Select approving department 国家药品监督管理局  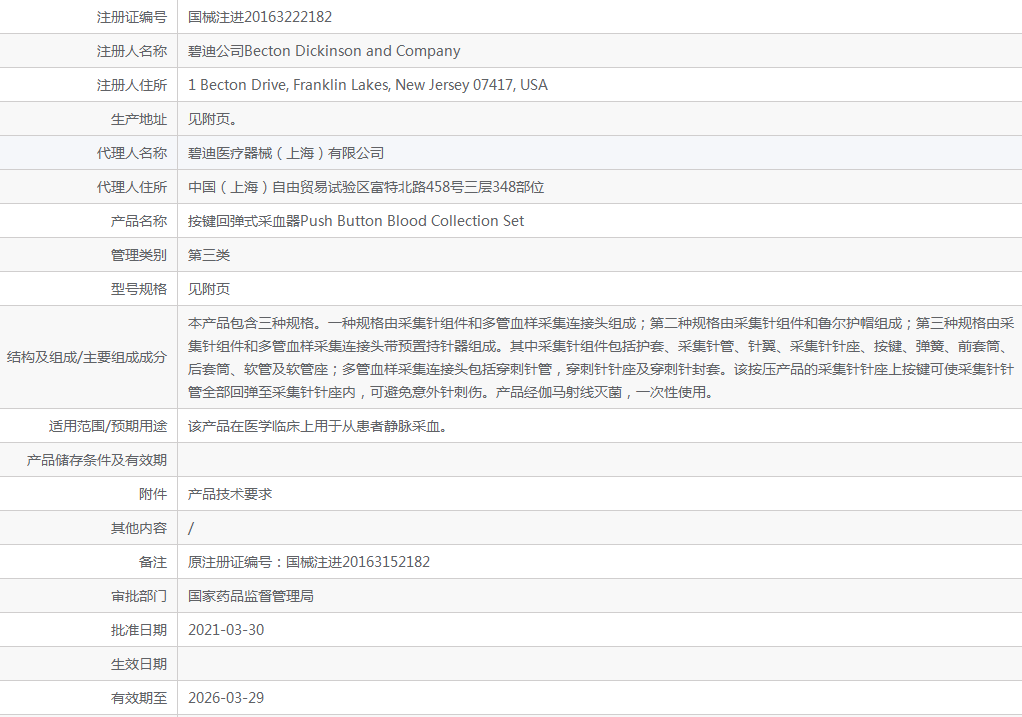coord(251,596)
